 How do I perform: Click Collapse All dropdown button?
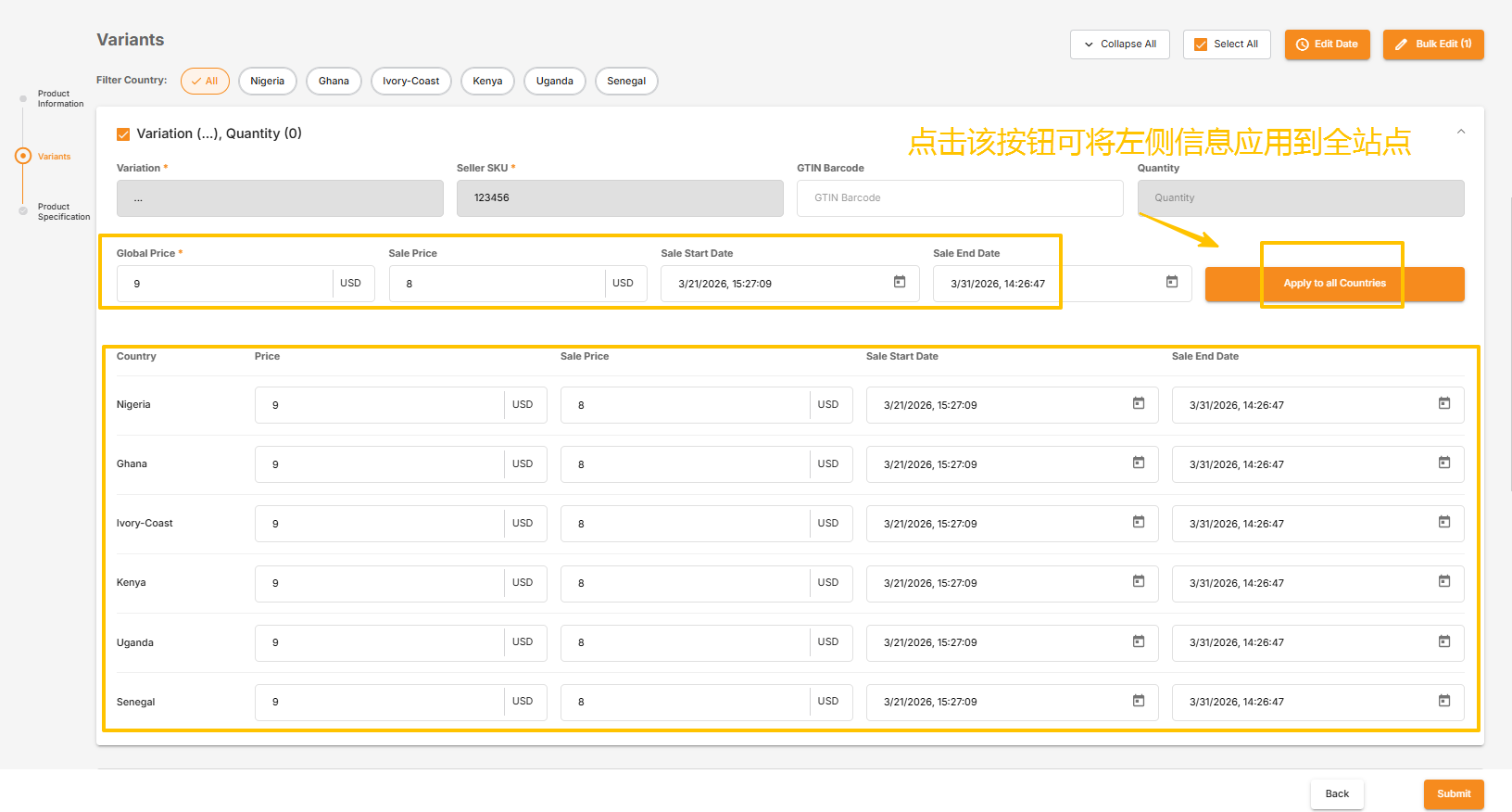click(x=1119, y=44)
